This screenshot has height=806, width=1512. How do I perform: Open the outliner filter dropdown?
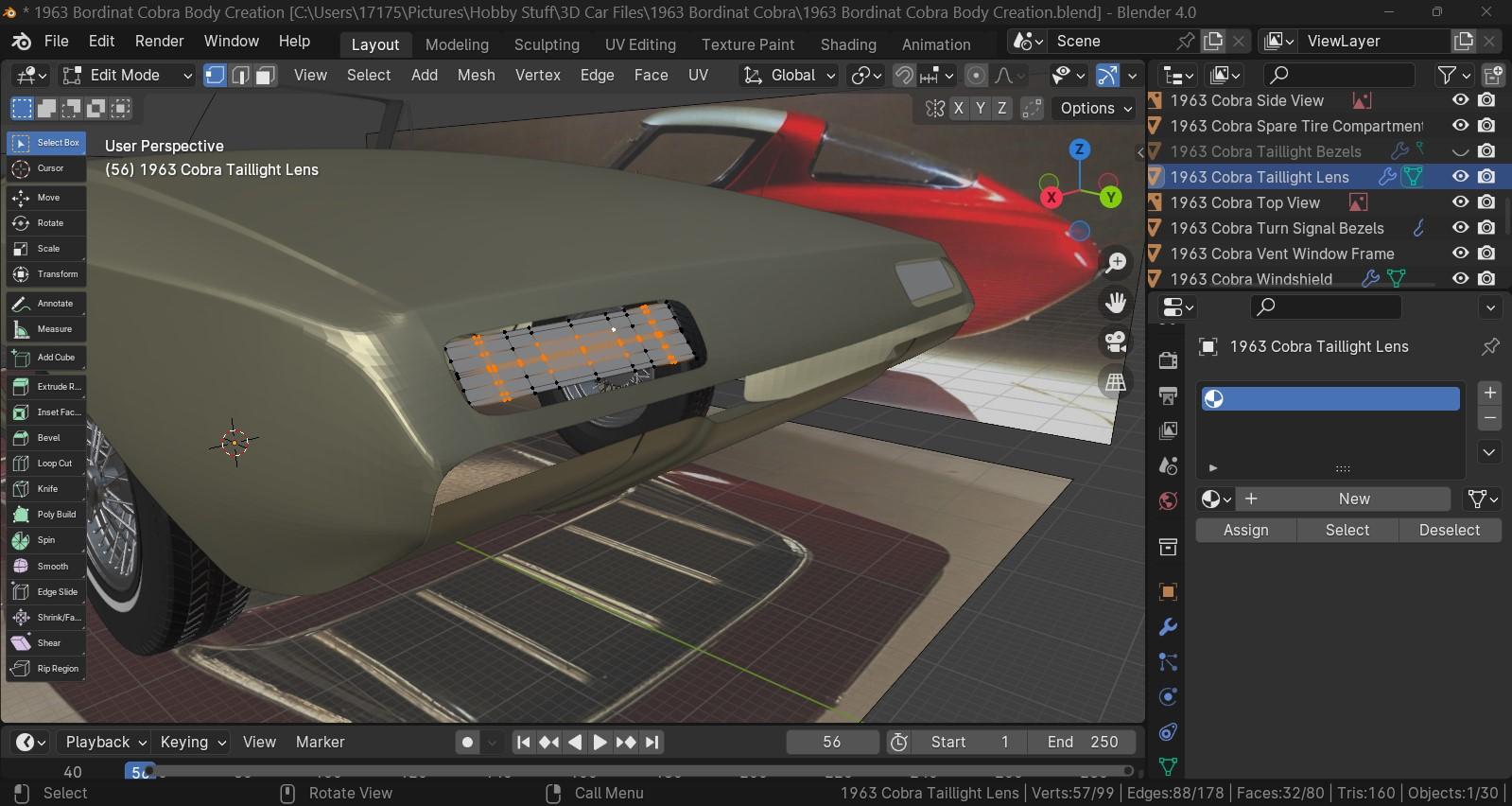point(1454,75)
